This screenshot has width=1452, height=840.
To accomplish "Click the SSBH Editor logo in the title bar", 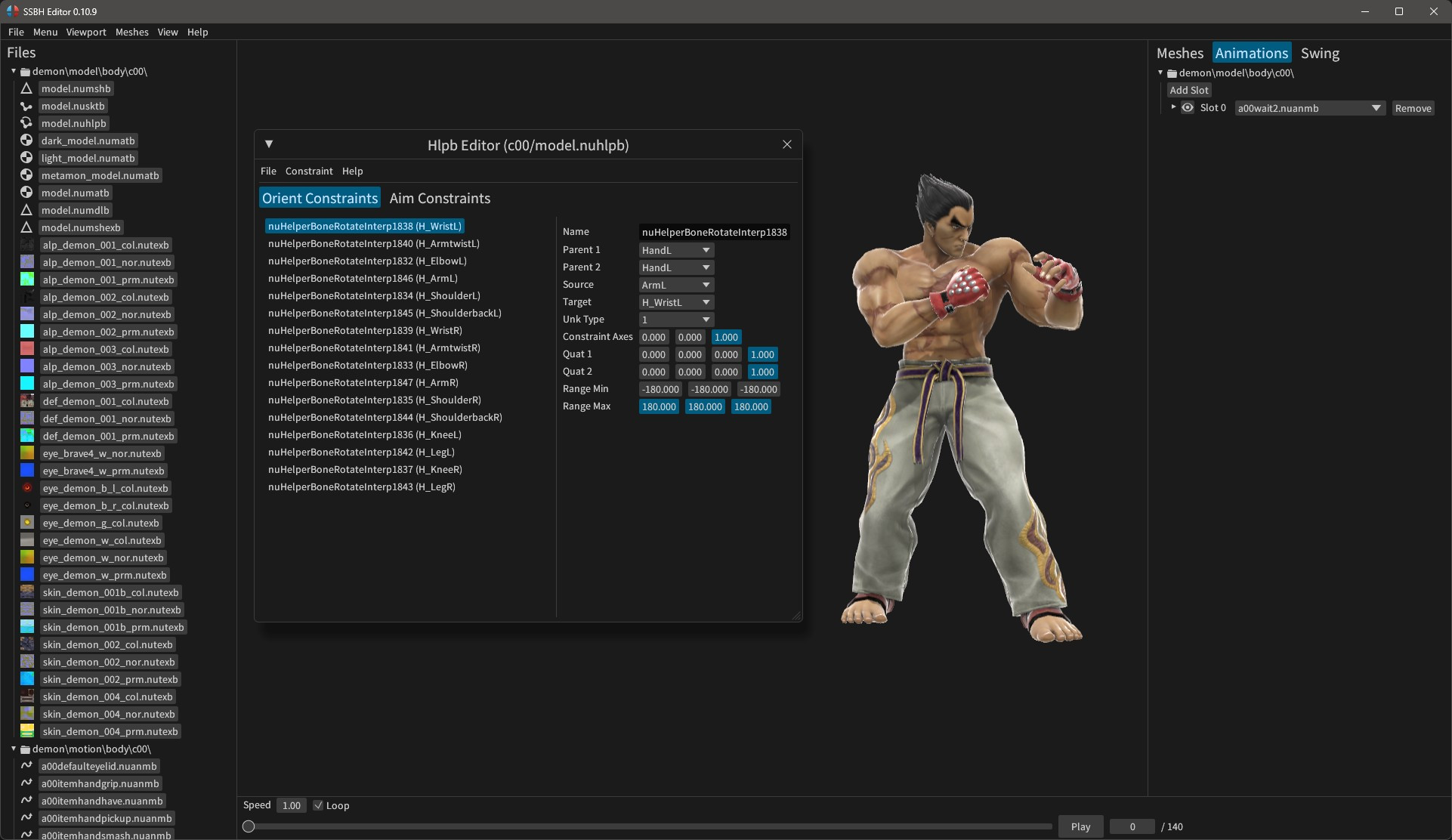I will click(11, 11).
